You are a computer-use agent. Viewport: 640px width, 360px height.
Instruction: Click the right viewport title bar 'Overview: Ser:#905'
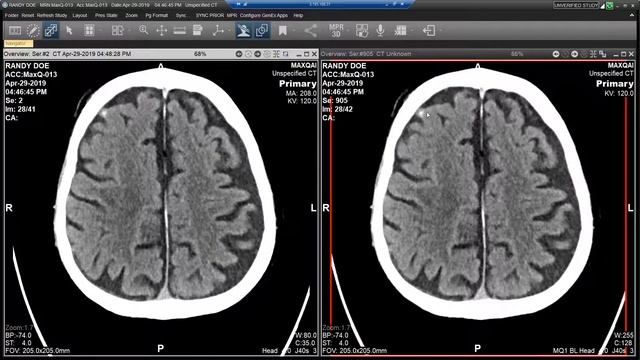[478, 54]
